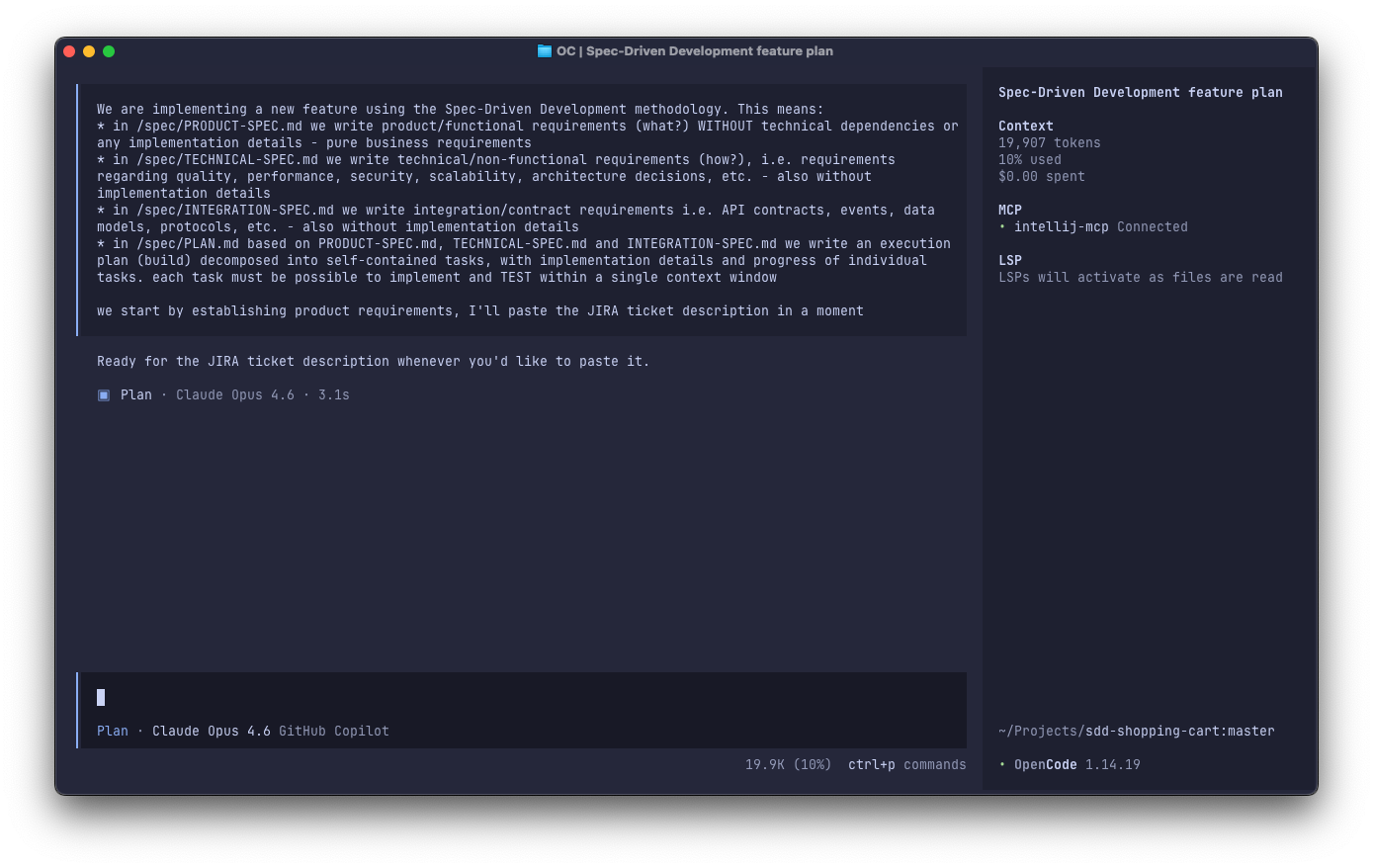1373x868 pixels.
Task: Close the window with the red button
Action: [x=69, y=51]
